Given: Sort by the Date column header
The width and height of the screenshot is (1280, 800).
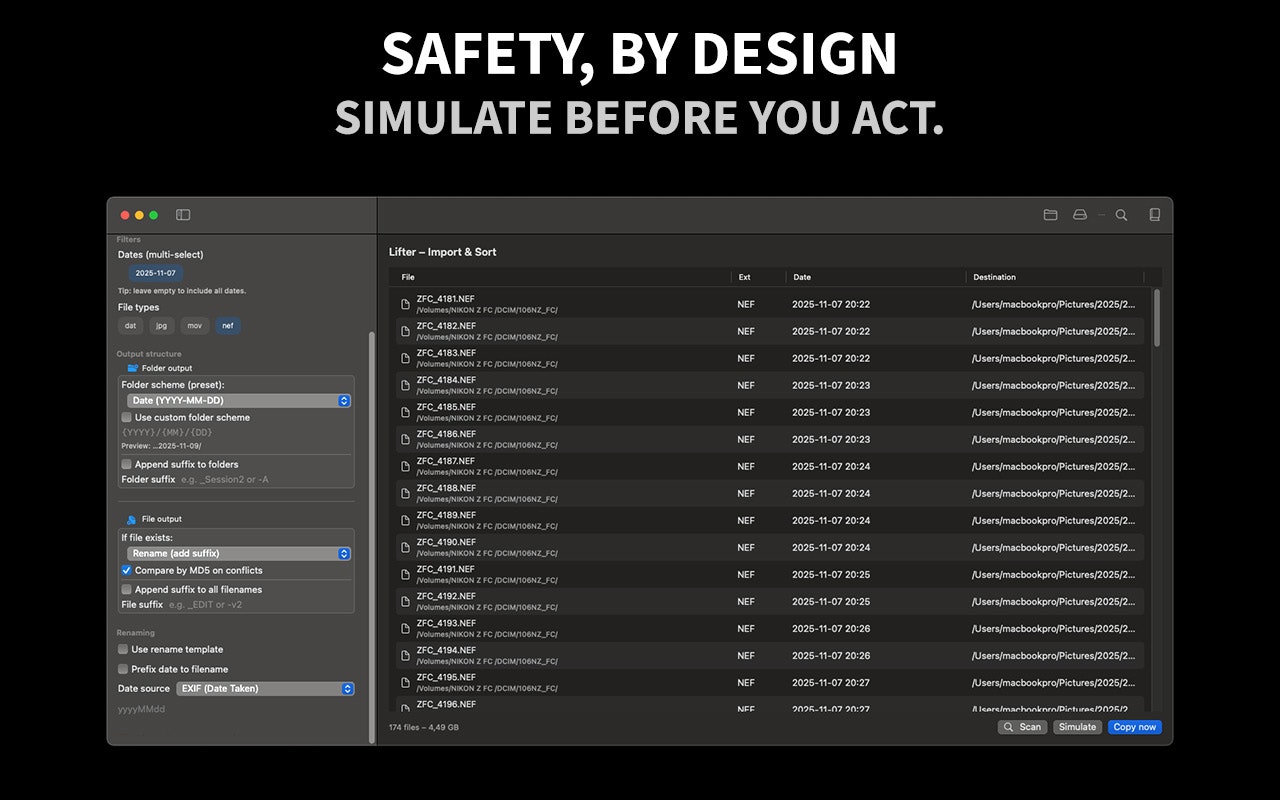Looking at the screenshot, I should click(x=800, y=277).
